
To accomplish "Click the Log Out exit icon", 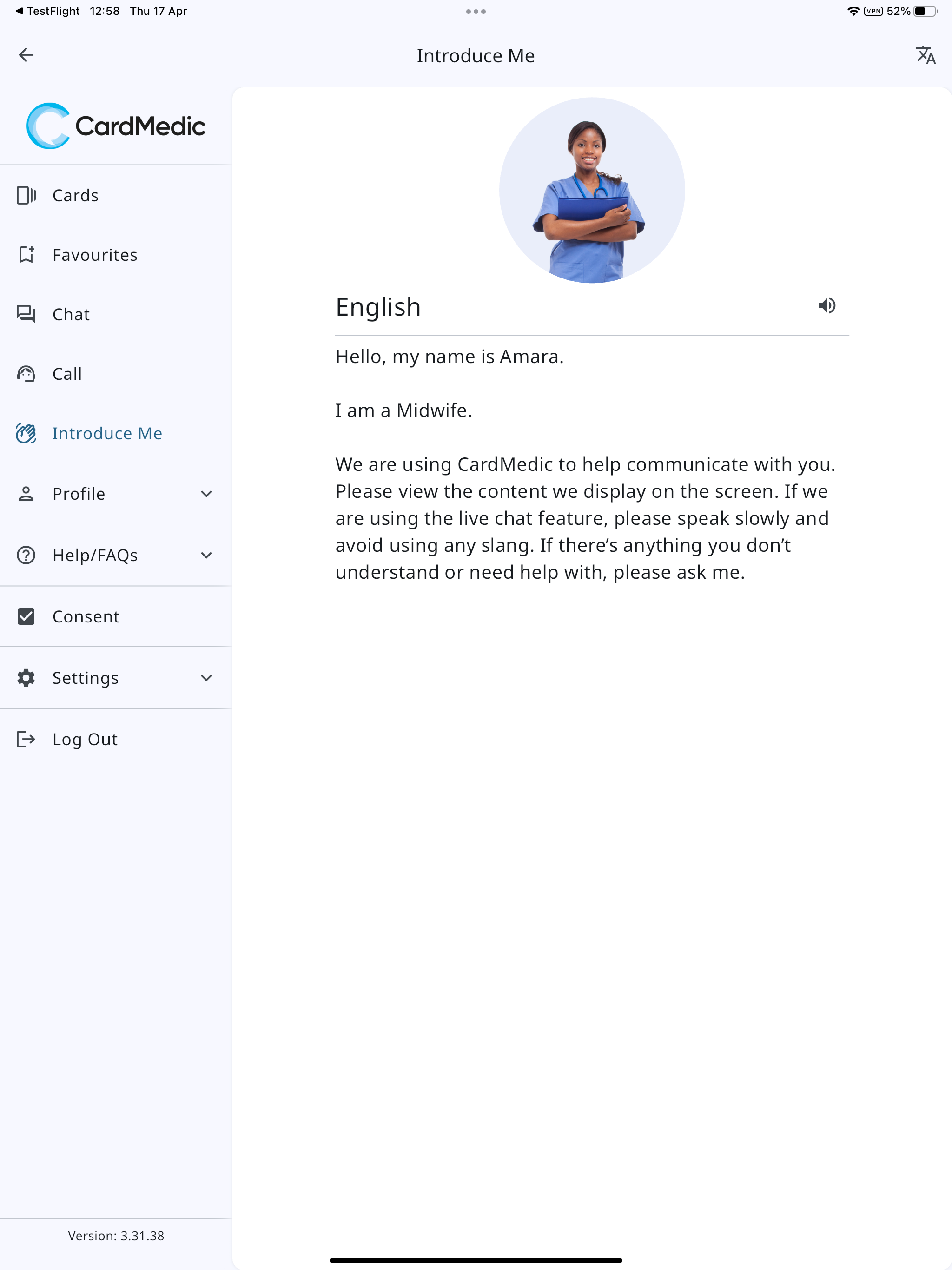I will pos(26,739).
